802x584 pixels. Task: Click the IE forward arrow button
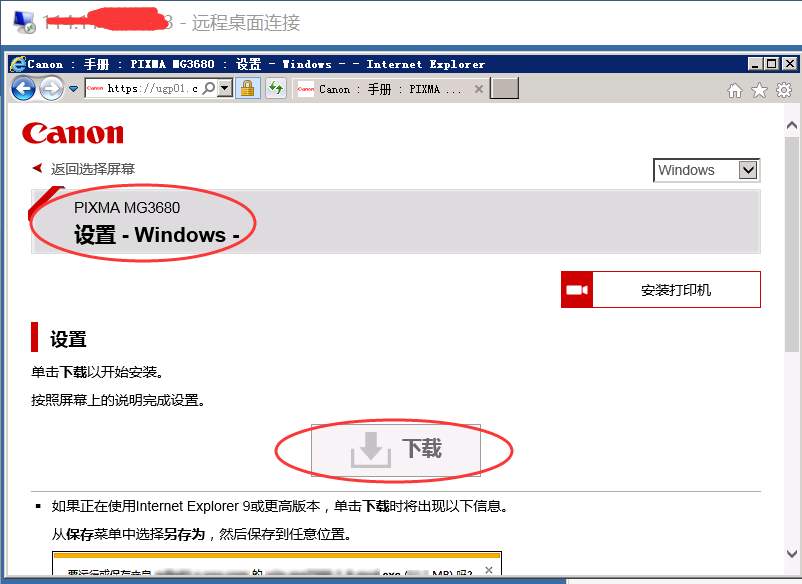pos(51,88)
